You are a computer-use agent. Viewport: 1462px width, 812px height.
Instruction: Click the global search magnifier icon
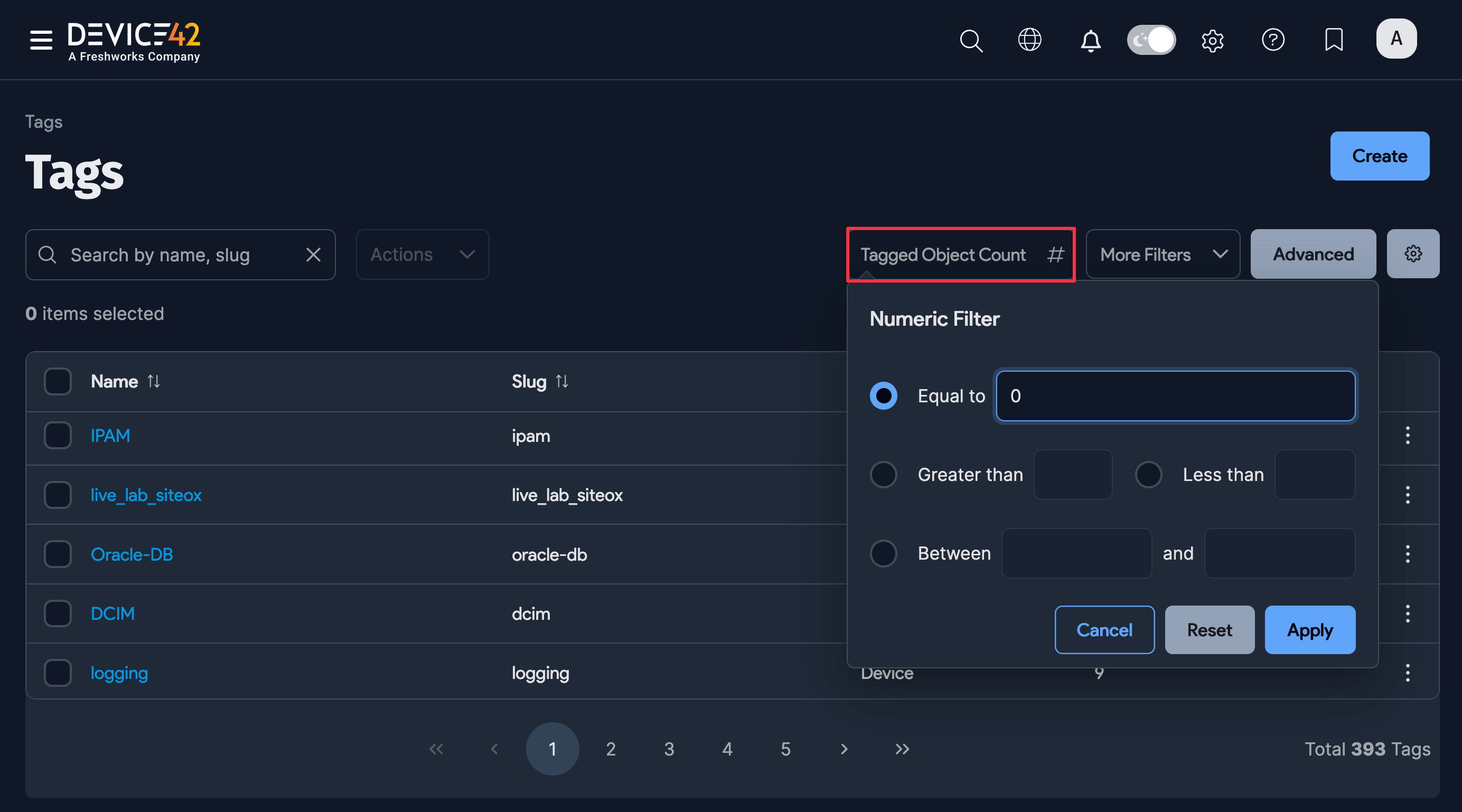(x=970, y=40)
